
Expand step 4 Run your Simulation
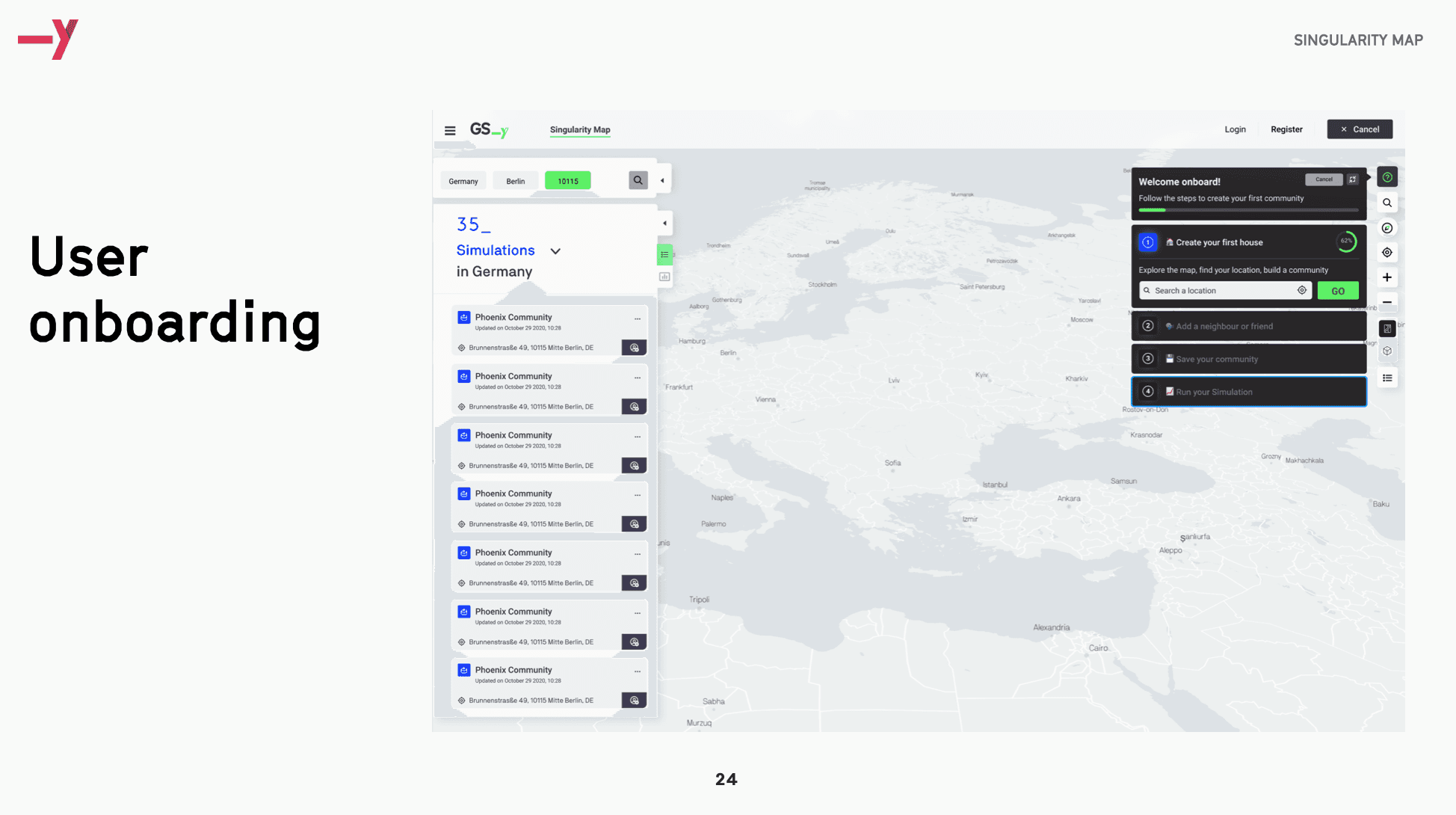(x=1249, y=392)
